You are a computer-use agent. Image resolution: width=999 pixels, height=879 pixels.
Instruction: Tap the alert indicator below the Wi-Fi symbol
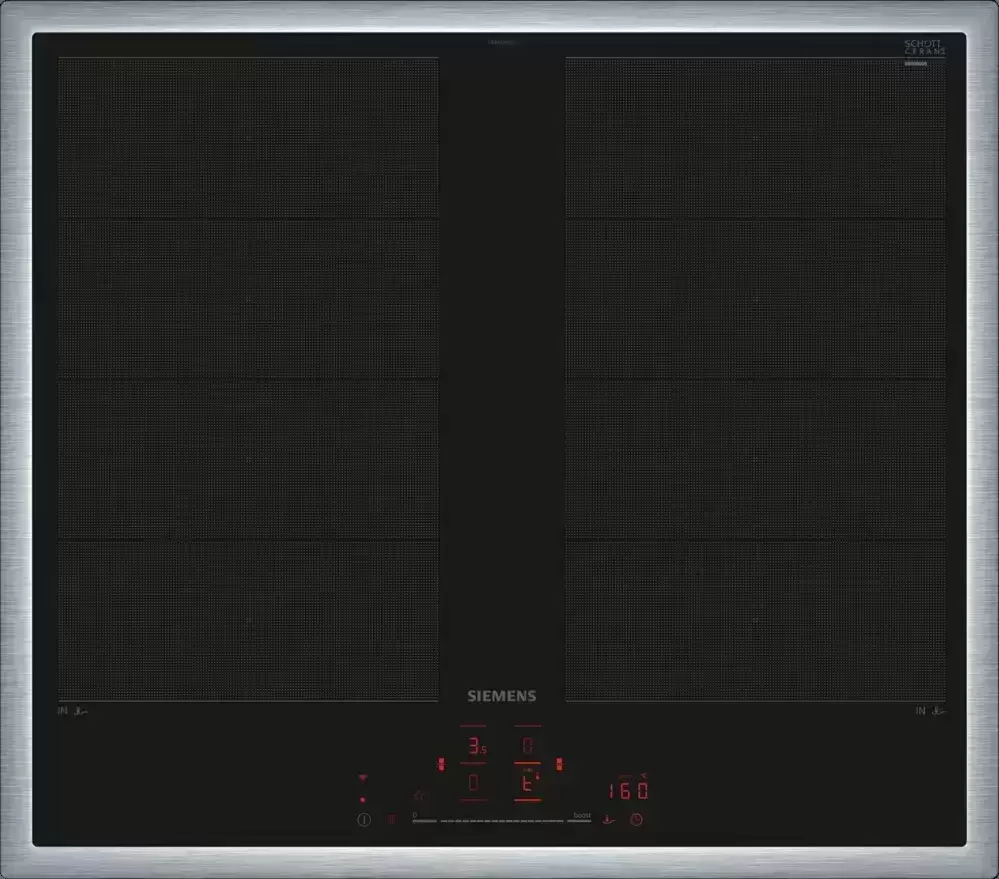coord(362,798)
